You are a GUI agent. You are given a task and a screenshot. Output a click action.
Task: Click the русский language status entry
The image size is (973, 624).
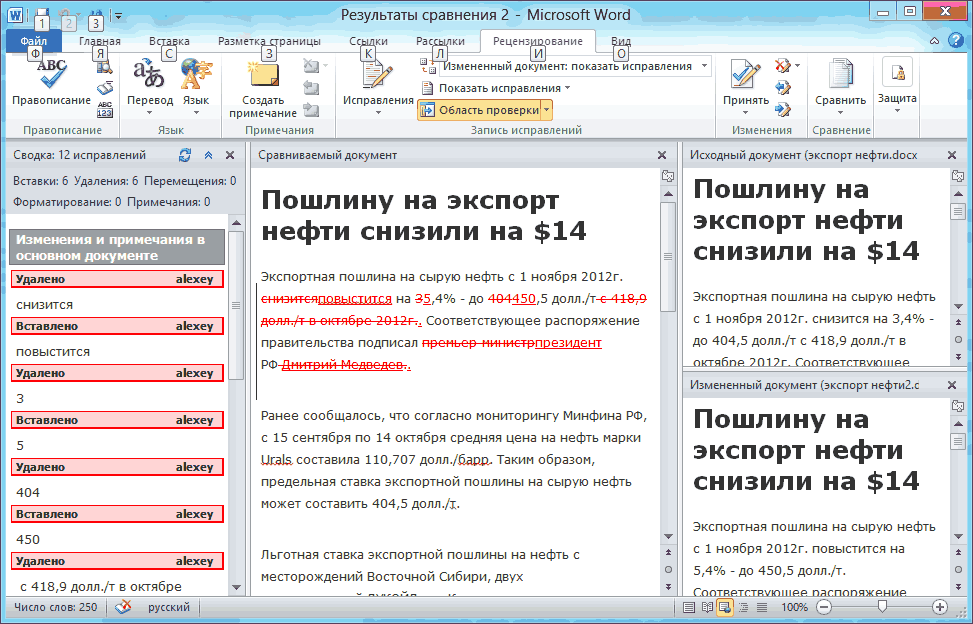click(169, 607)
